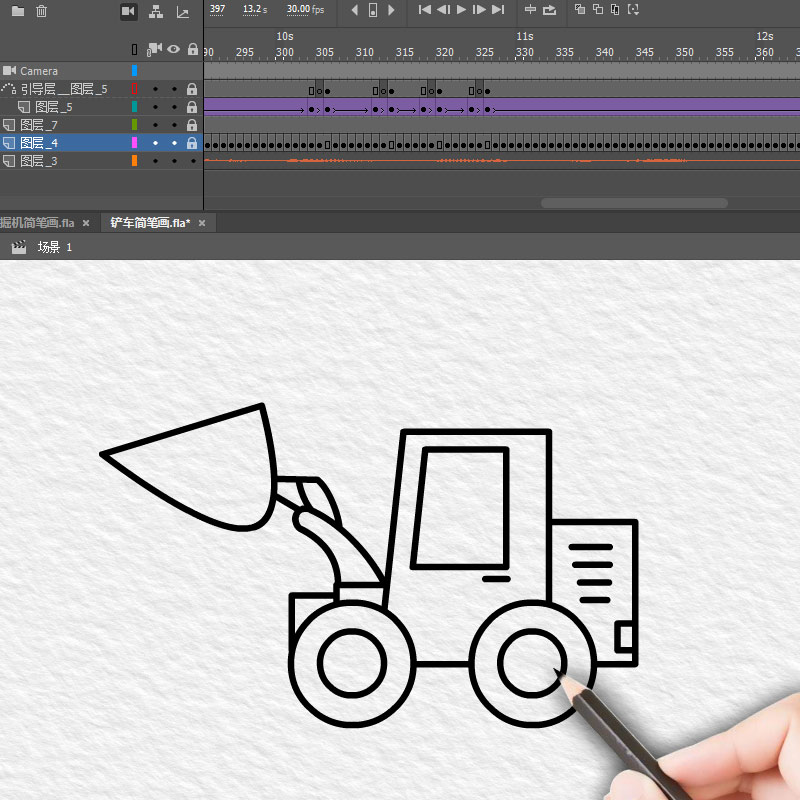The width and height of the screenshot is (800, 800).
Task: Toggle loop playback
Action: [549, 10]
